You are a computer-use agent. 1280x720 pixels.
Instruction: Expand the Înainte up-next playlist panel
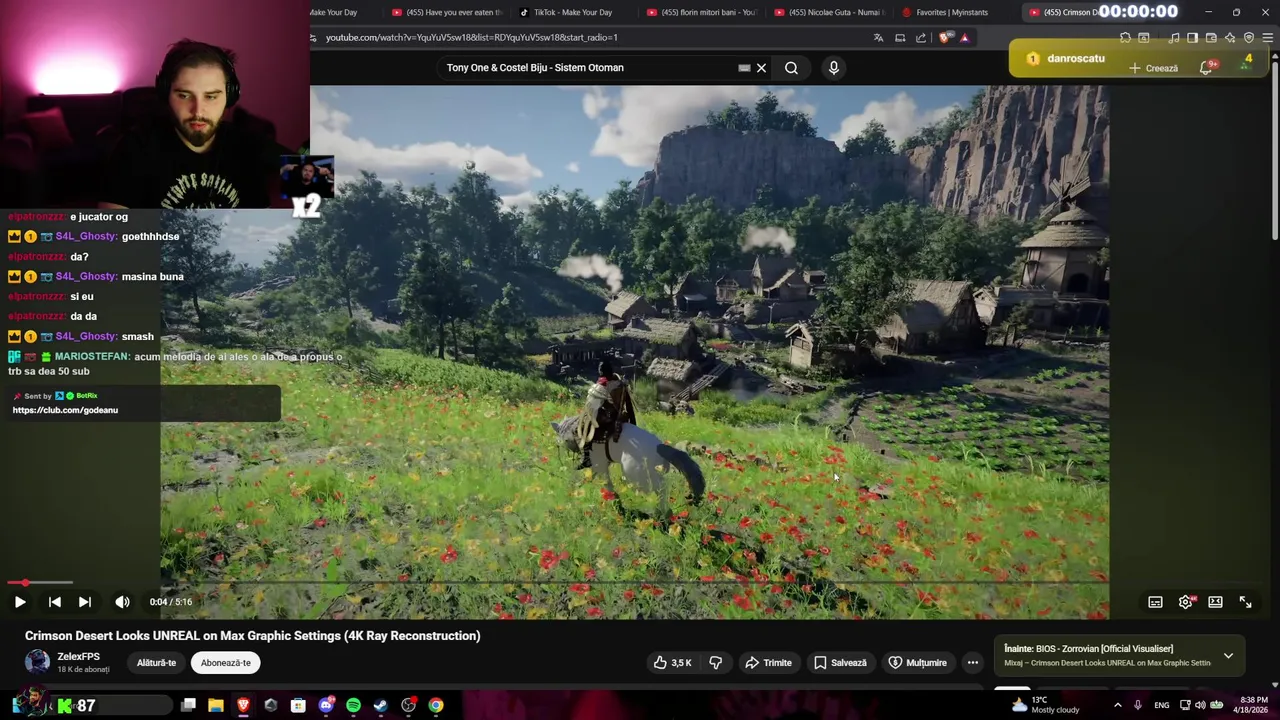click(1228, 656)
